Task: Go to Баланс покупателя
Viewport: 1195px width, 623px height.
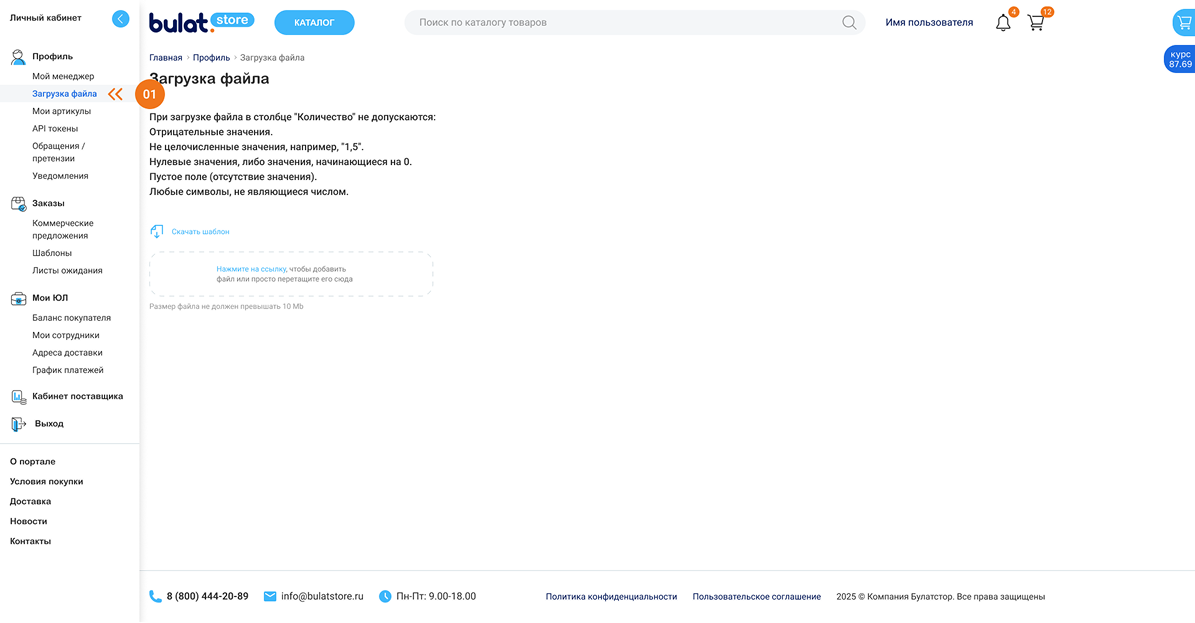Action: (71, 318)
